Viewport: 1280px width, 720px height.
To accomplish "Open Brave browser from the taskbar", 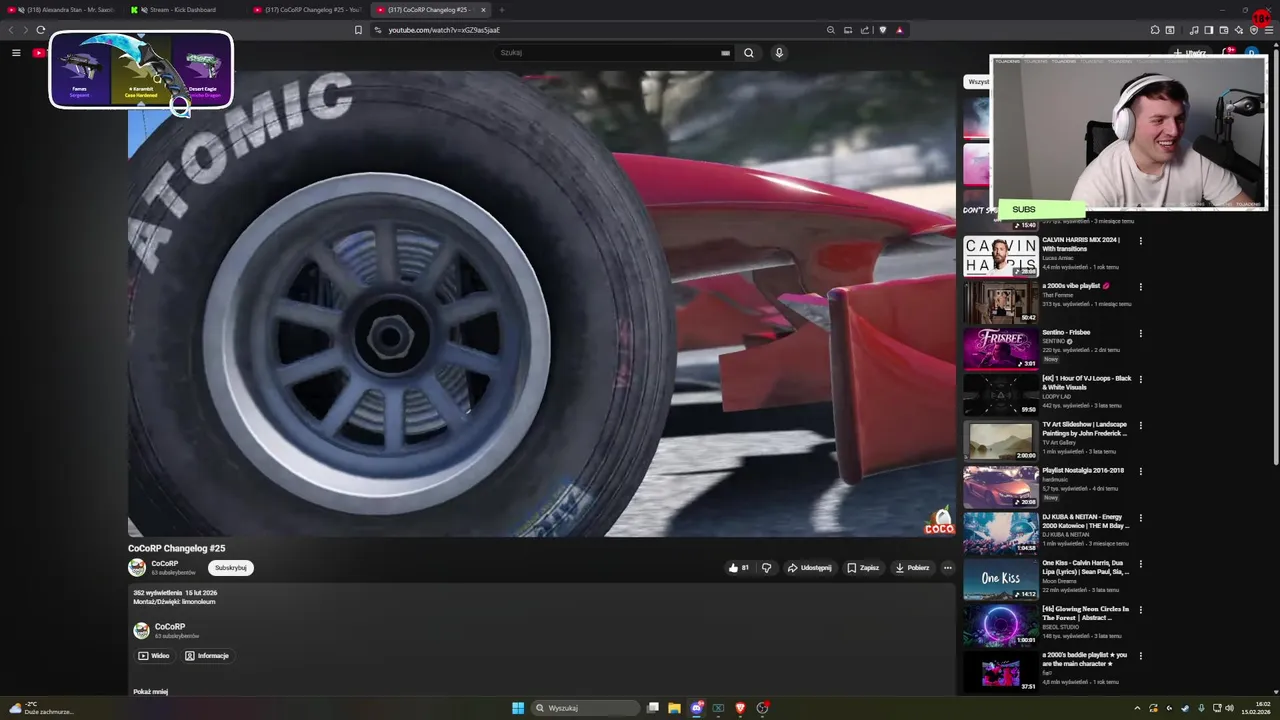I will [740, 708].
